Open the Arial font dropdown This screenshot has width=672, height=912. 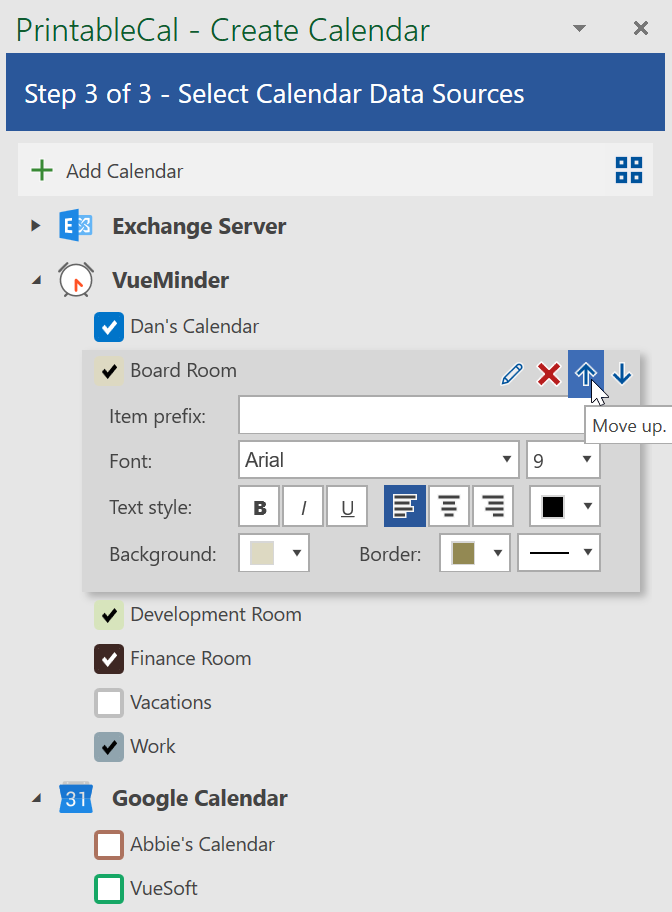click(379, 460)
